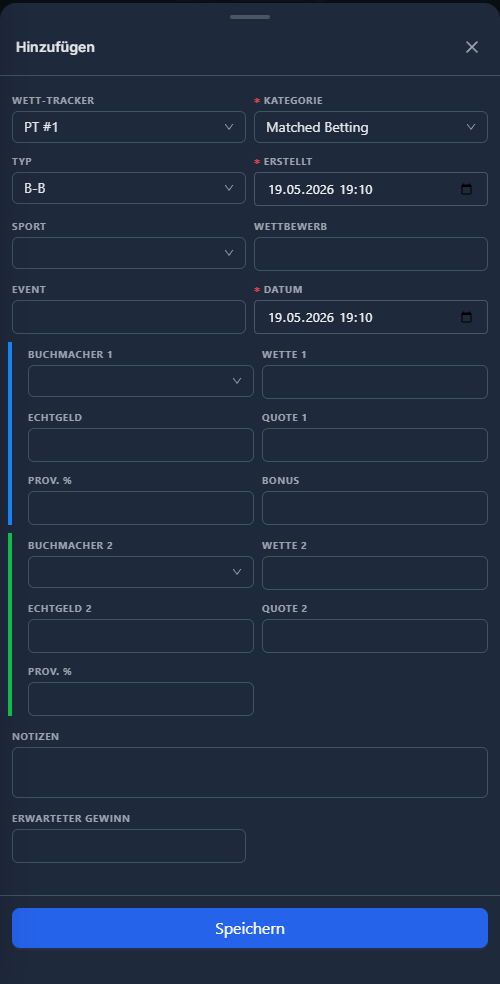500x984 pixels.
Task: Click into the Event text field
Action: 129,317
